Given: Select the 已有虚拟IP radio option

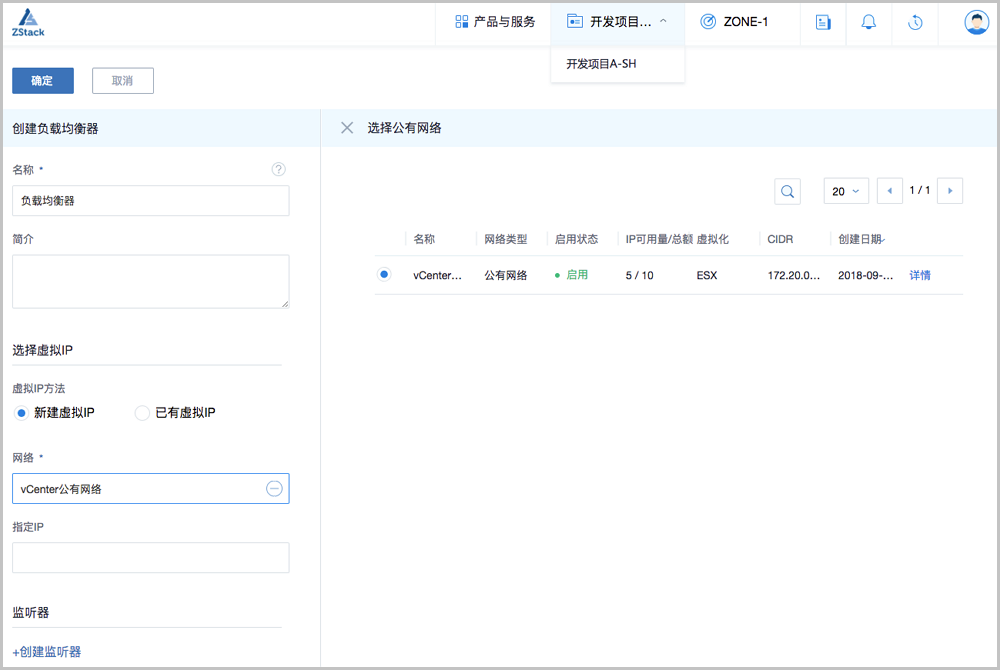Looking at the screenshot, I should (142, 413).
